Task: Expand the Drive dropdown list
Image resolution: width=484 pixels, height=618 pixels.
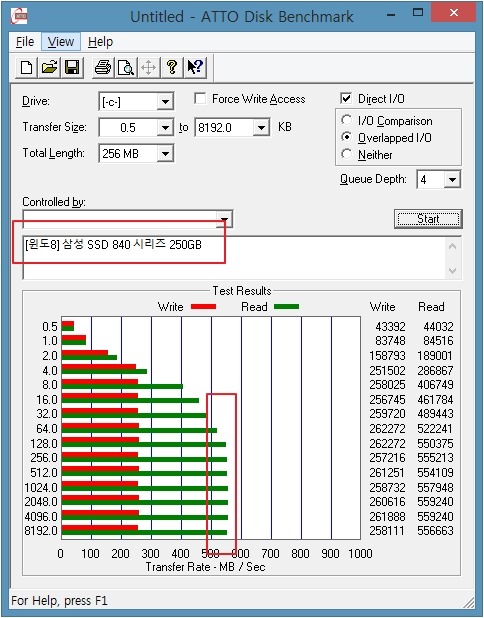Action: (x=165, y=102)
